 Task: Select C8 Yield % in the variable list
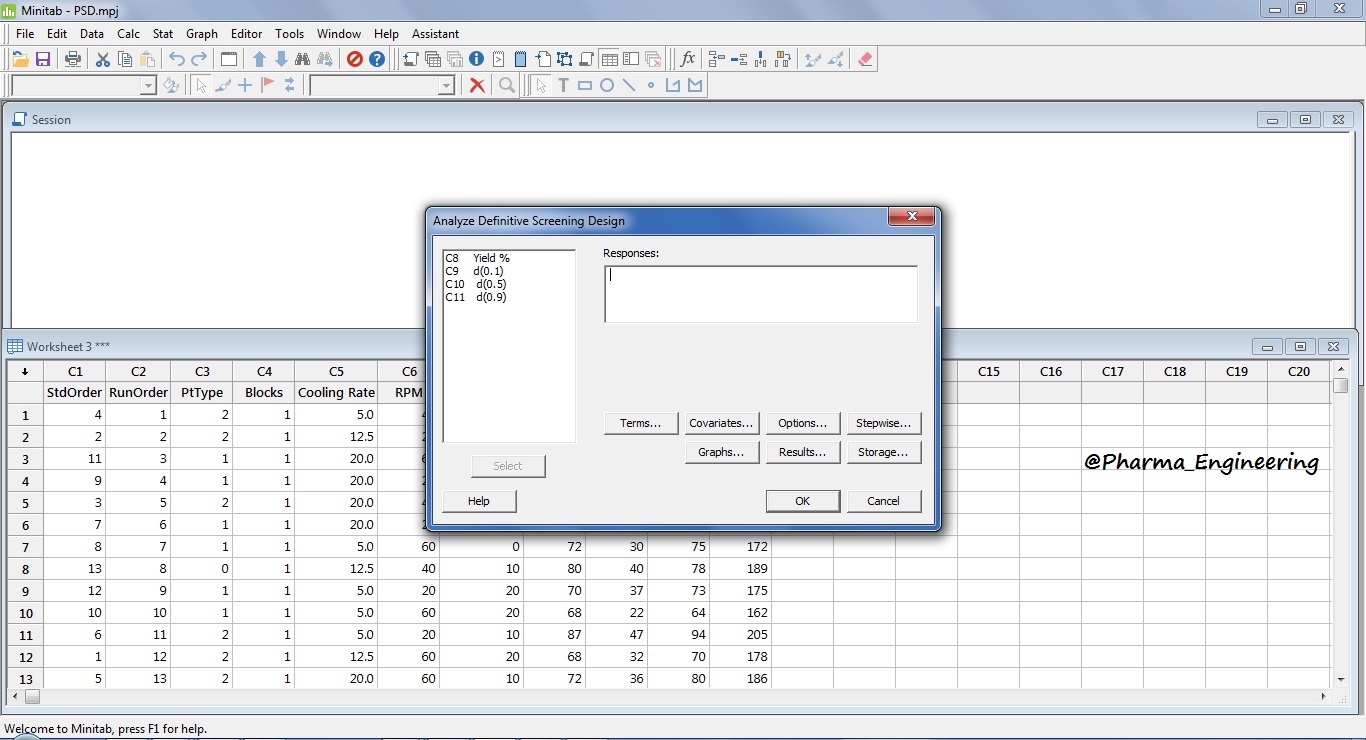click(478, 257)
